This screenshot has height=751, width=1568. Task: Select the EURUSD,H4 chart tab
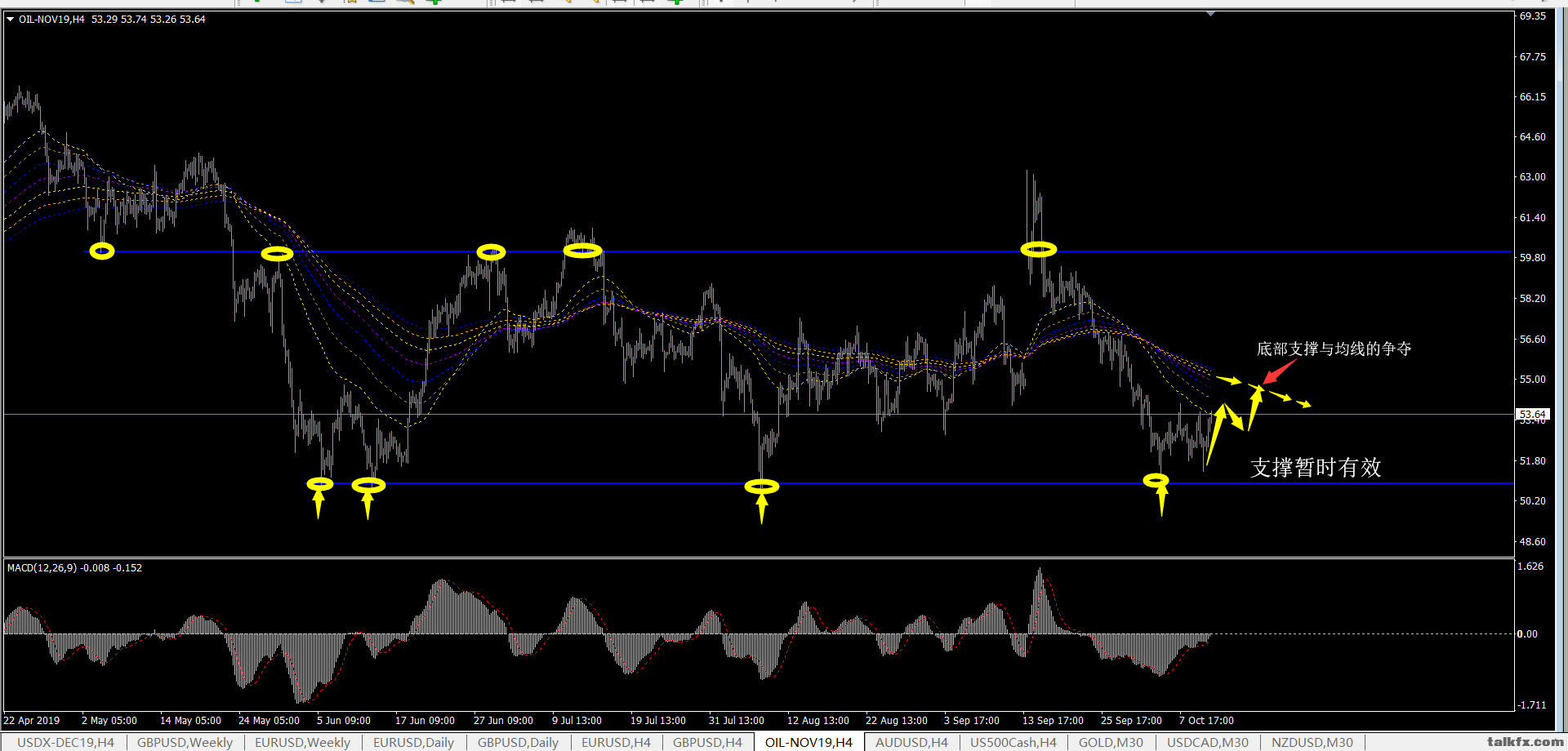616,742
